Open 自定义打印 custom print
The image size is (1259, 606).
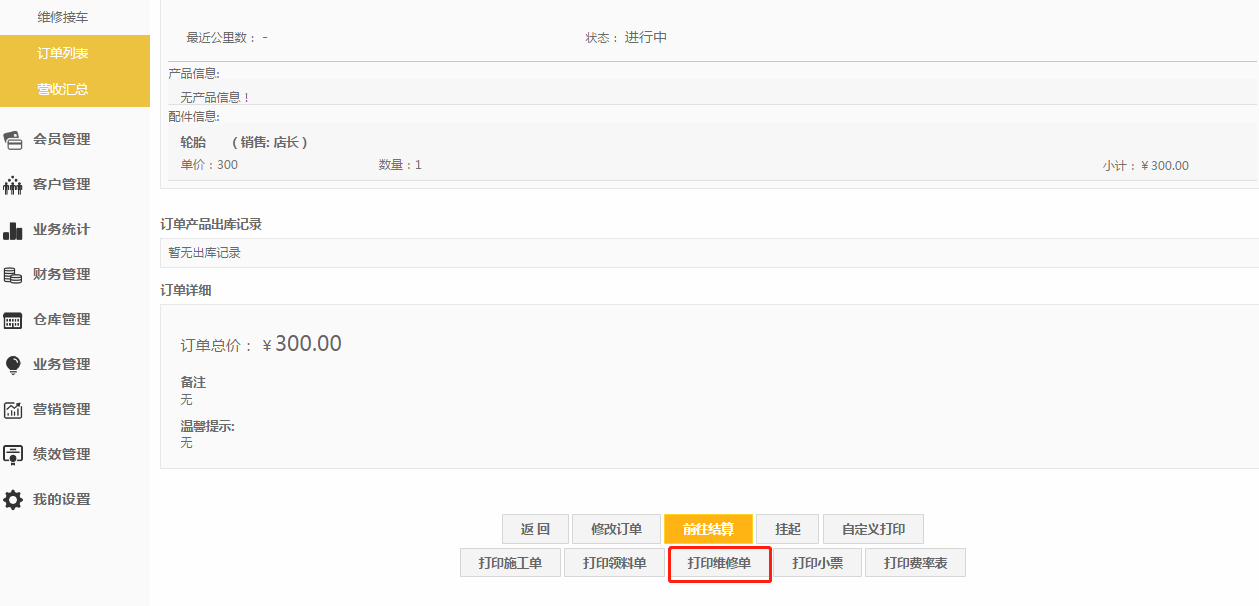[x=873, y=529]
